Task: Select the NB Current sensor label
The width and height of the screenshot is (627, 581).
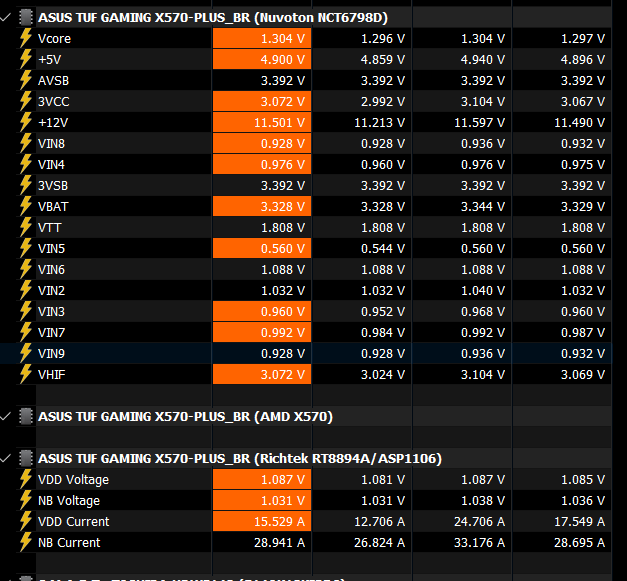Action: click(69, 543)
